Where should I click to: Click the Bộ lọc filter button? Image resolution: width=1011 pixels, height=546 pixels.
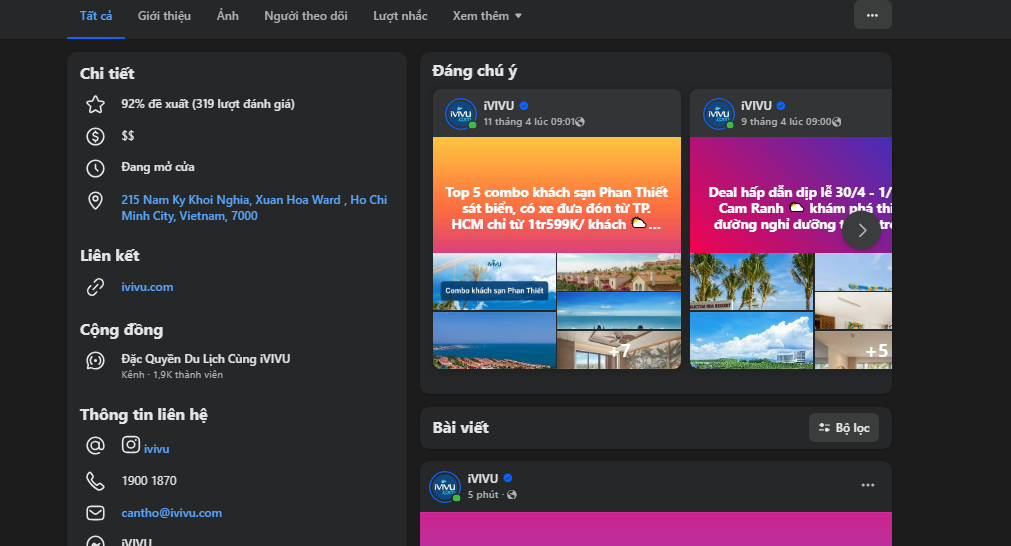coord(844,428)
